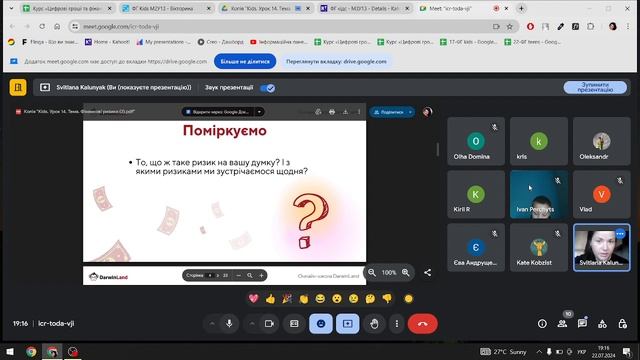Zoom in on the shared presentation
This screenshot has width=640, height=360.
[406, 272]
